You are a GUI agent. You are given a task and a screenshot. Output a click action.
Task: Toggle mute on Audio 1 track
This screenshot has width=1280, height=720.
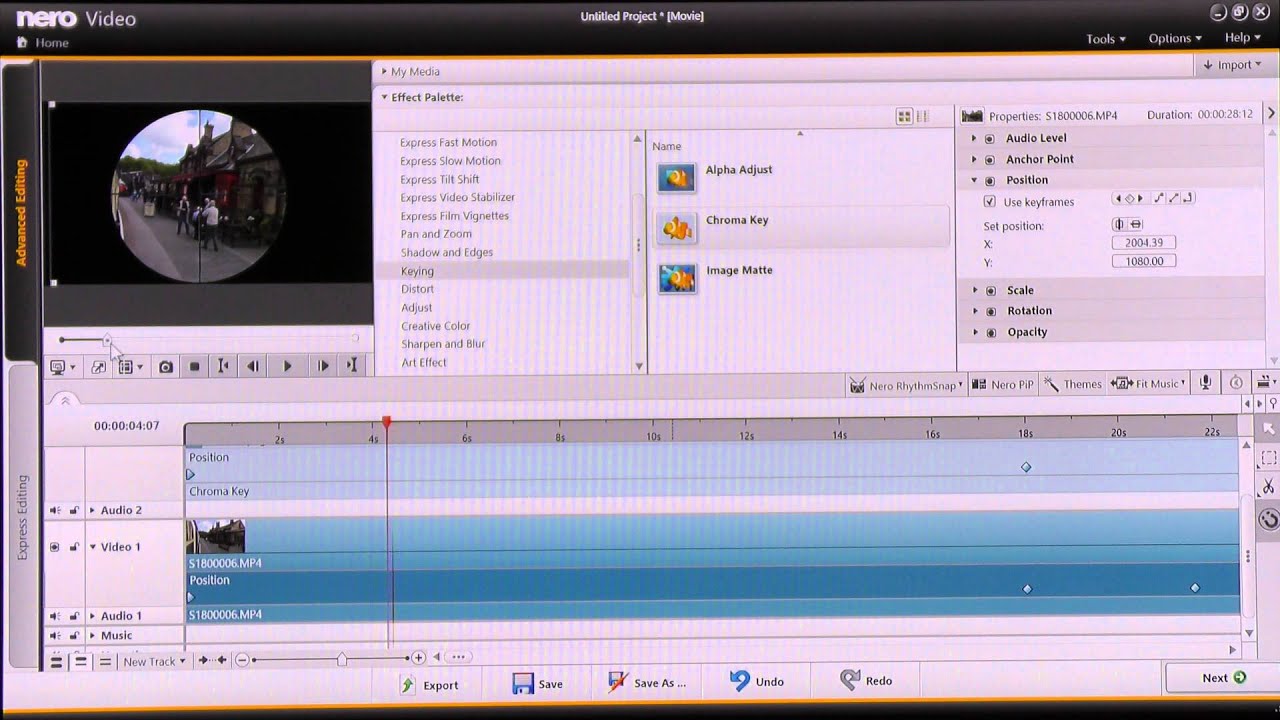pyautogui.click(x=55, y=616)
